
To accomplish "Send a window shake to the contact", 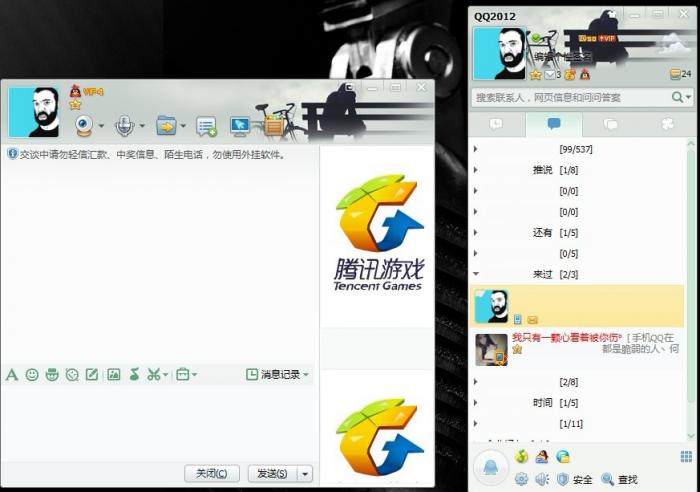I will coord(72,374).
